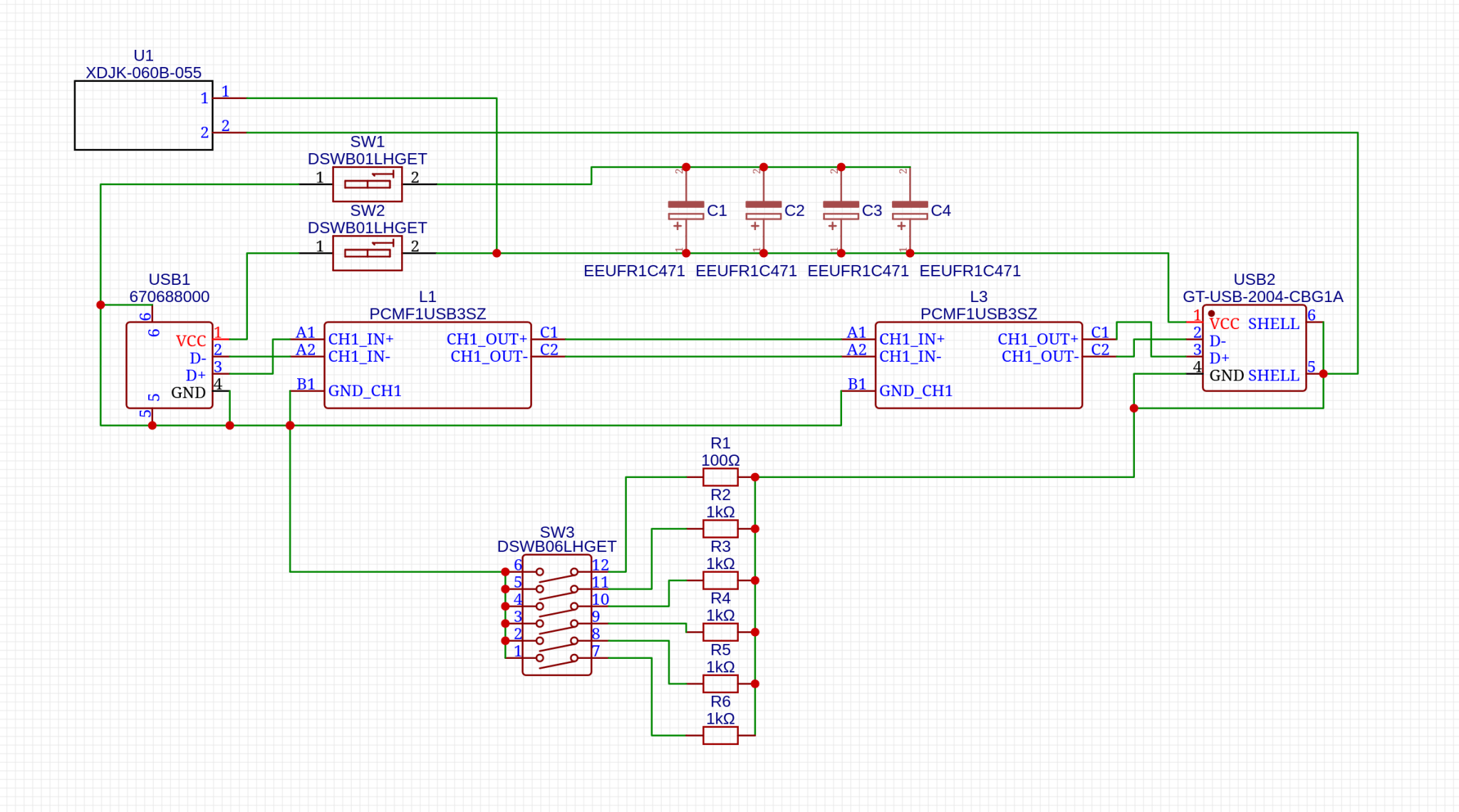Viewport: 1459px width, 812px height.
Task: Click the EEUFR1C471 label under C4
Action: coord(970,271)
